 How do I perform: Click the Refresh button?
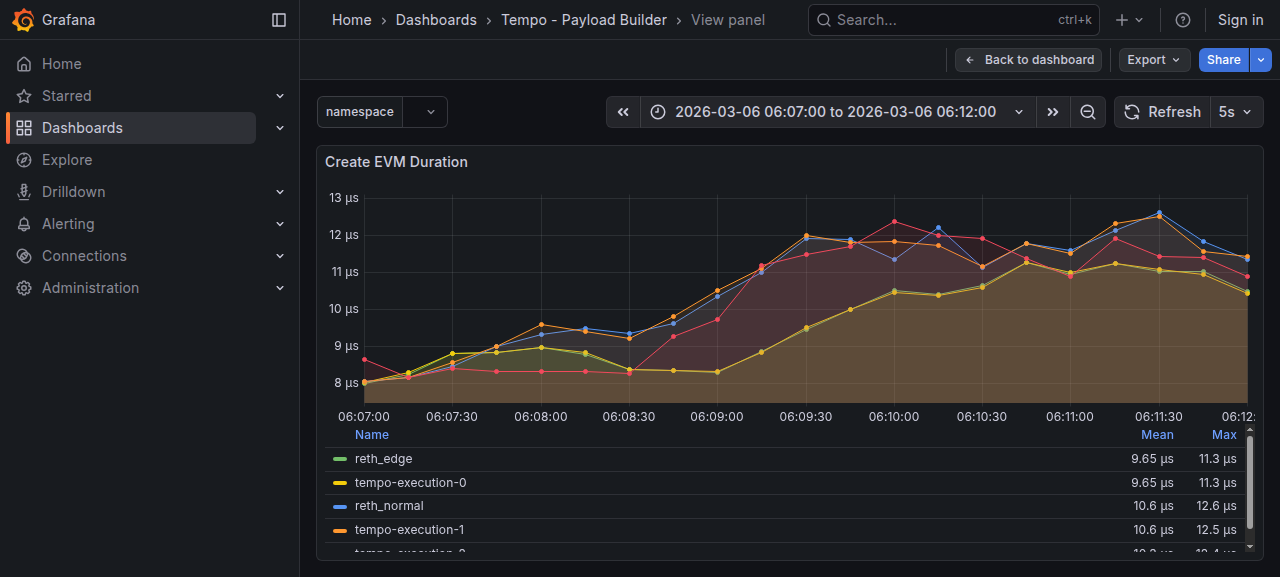[x=1162, y=112]
